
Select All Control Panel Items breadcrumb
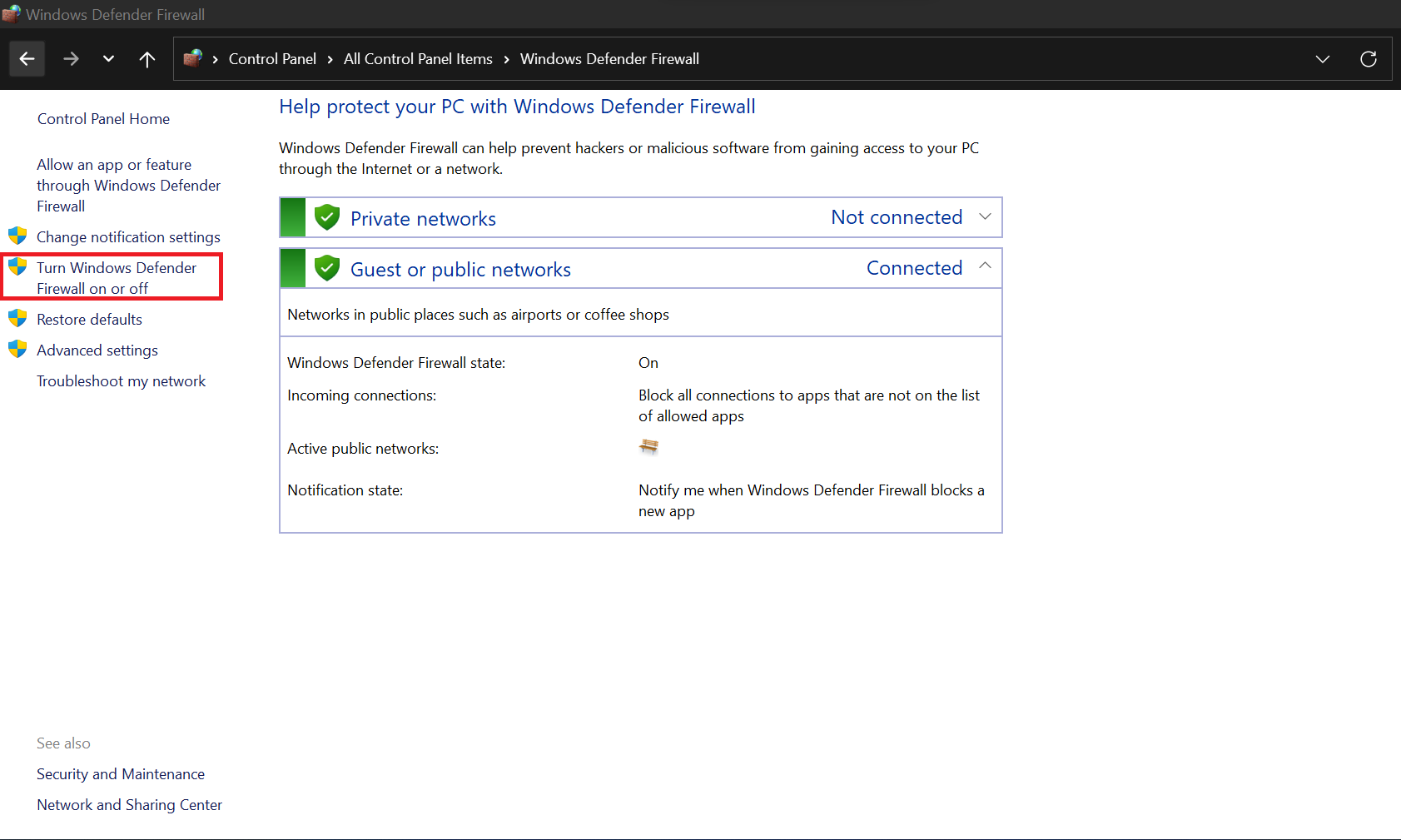click(x=418, y=59)
